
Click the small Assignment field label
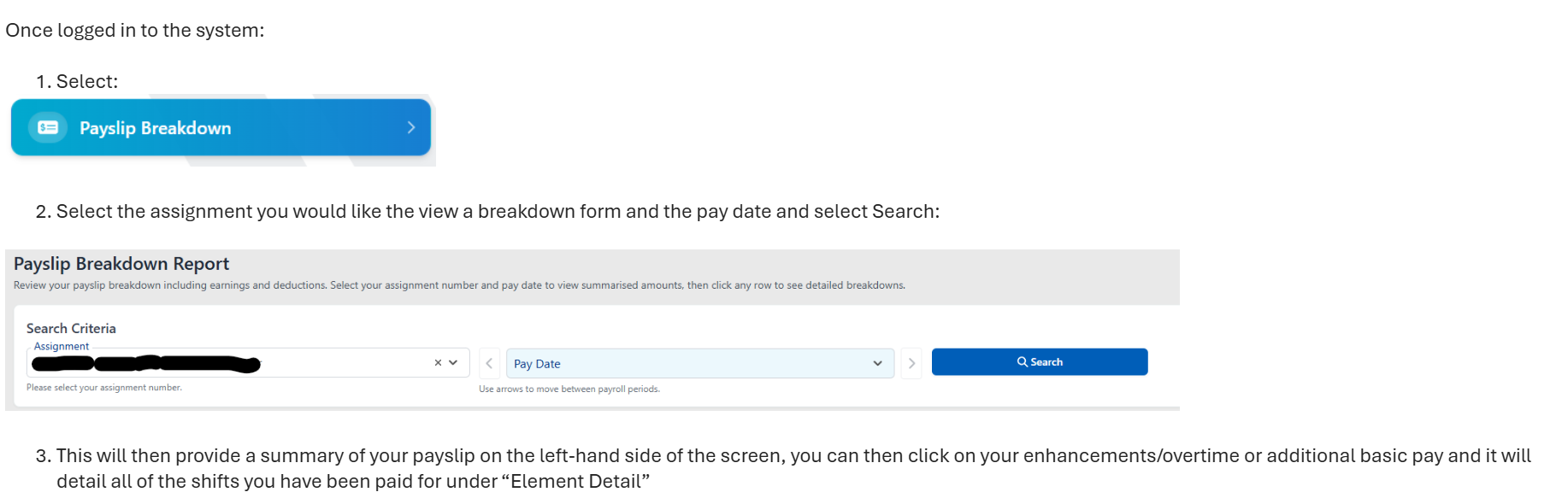(x=62, y=346)
